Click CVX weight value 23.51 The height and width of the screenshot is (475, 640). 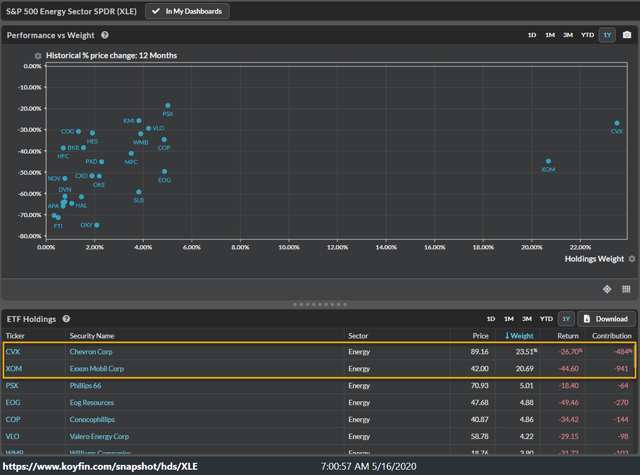526,352
